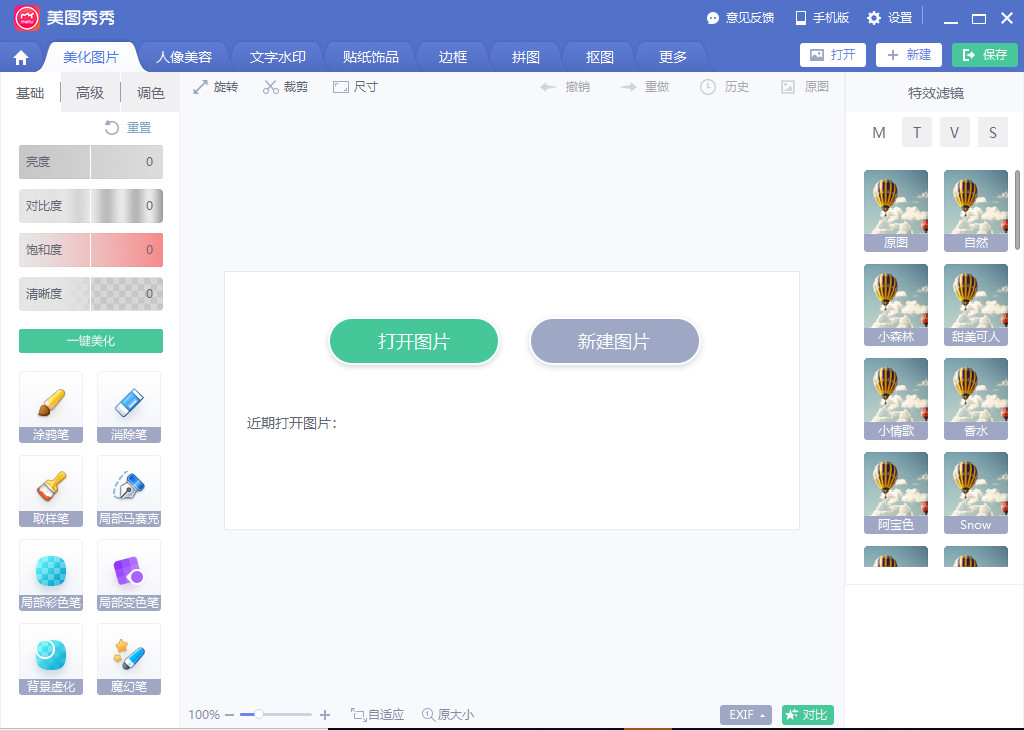The width and height of the screenshot is (1024, 730).
Task: Apply the 小情歌 filter thumbnail
Action: tap(896, 399)
